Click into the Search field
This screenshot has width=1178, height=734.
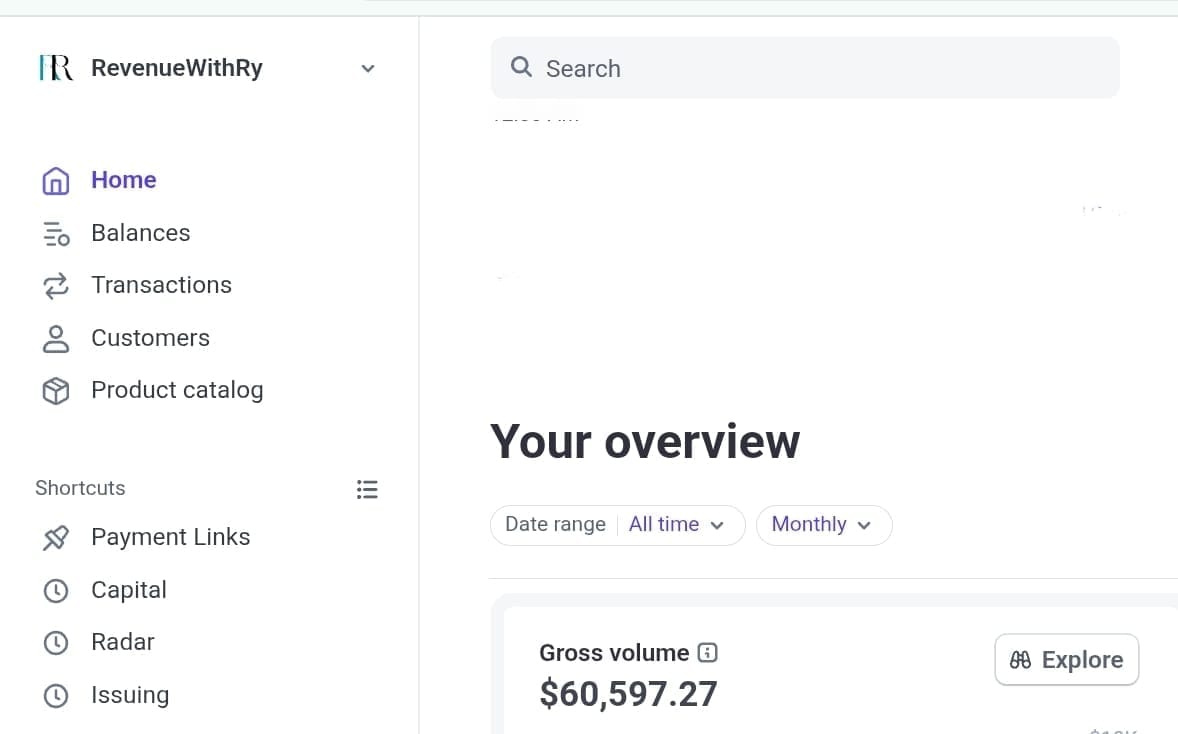[x=805, y=68]
